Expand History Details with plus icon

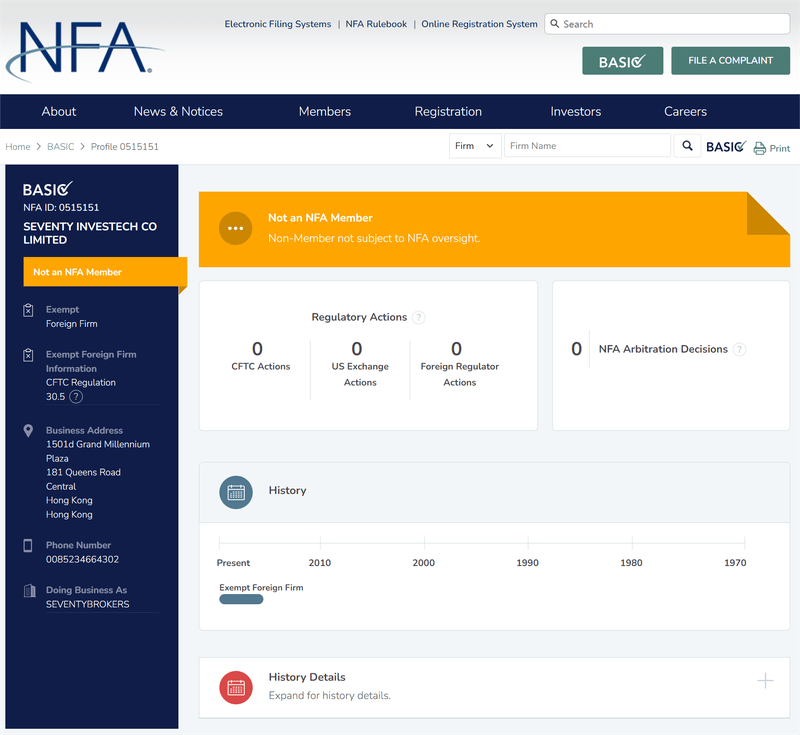coord(765,680)
